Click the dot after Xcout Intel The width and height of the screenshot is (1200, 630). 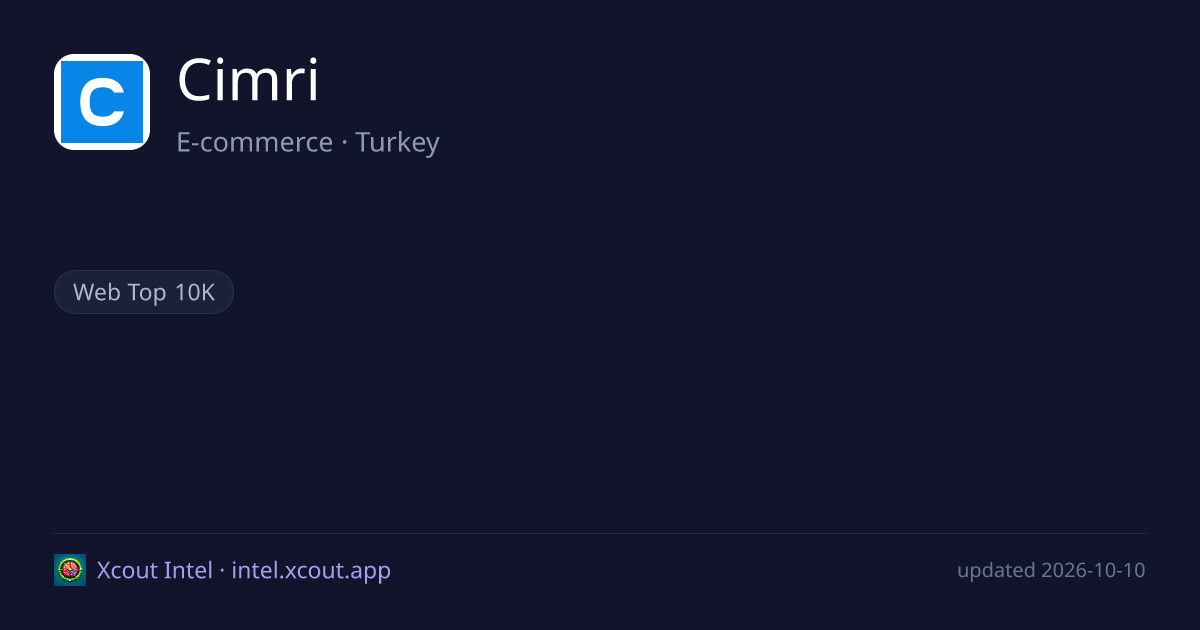222,571
